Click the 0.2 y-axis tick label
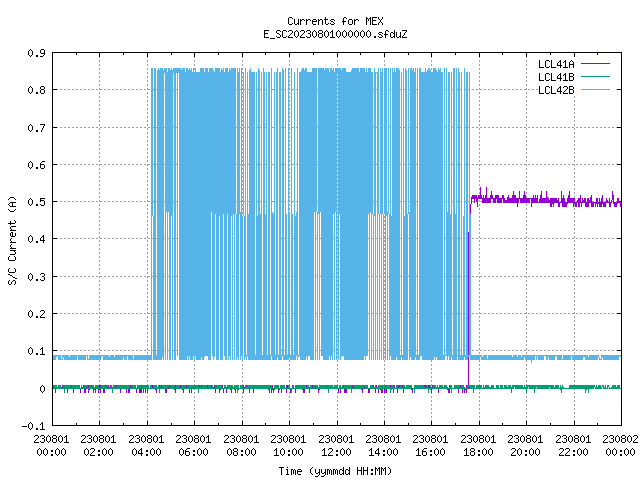Screen dimensions: 640x480 tap(36, 314)
